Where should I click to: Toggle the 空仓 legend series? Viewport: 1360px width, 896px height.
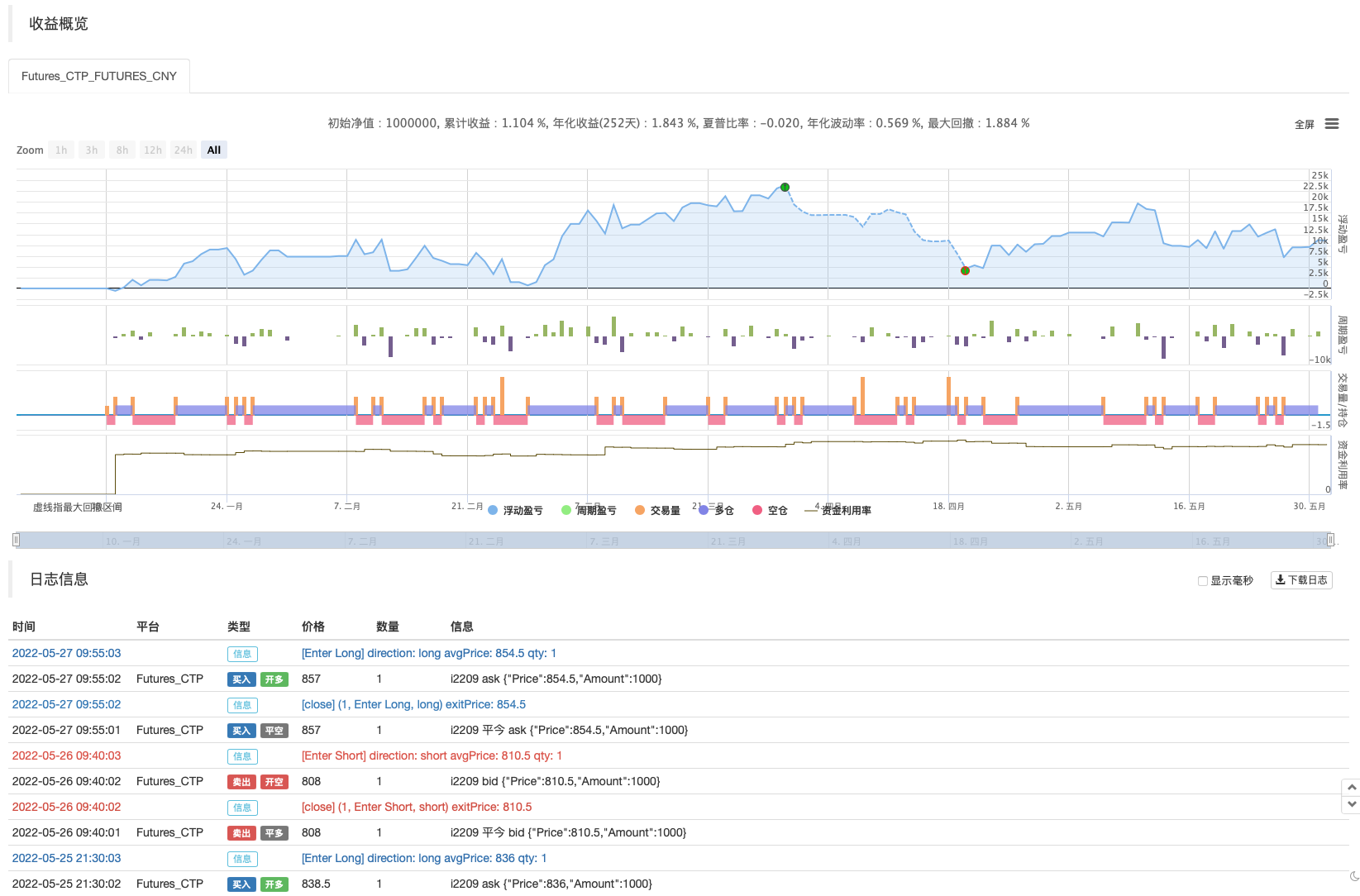point(770,510)
